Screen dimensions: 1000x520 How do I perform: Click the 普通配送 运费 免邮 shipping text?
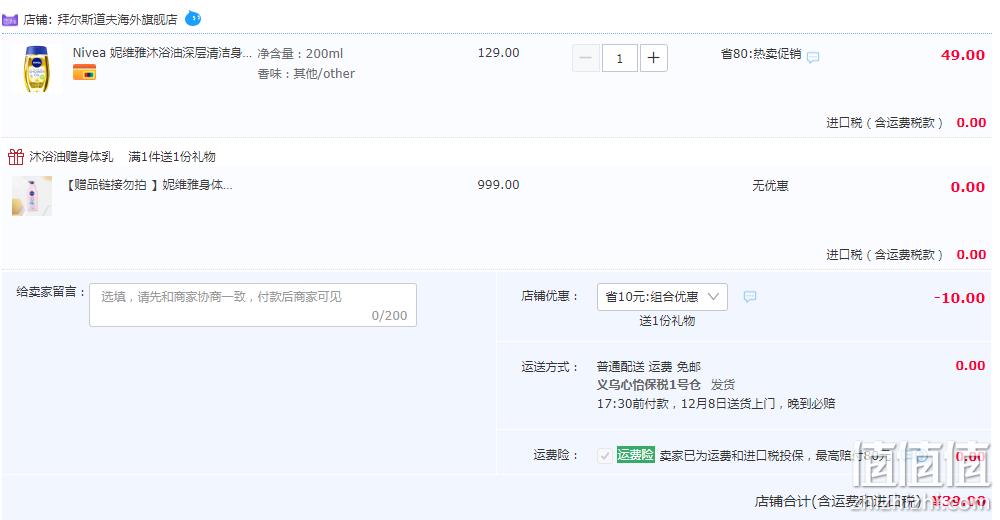coord(649,367)
